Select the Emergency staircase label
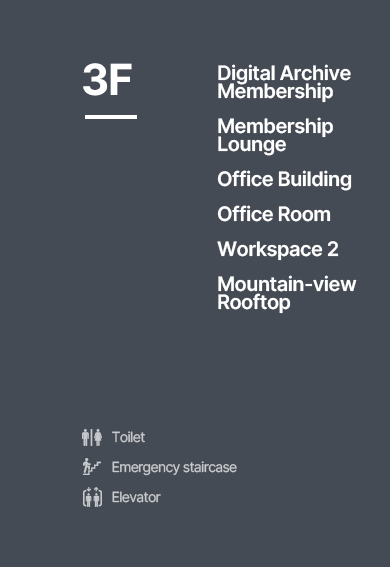Viewport: 390px width, 567px height. (174, 467)
